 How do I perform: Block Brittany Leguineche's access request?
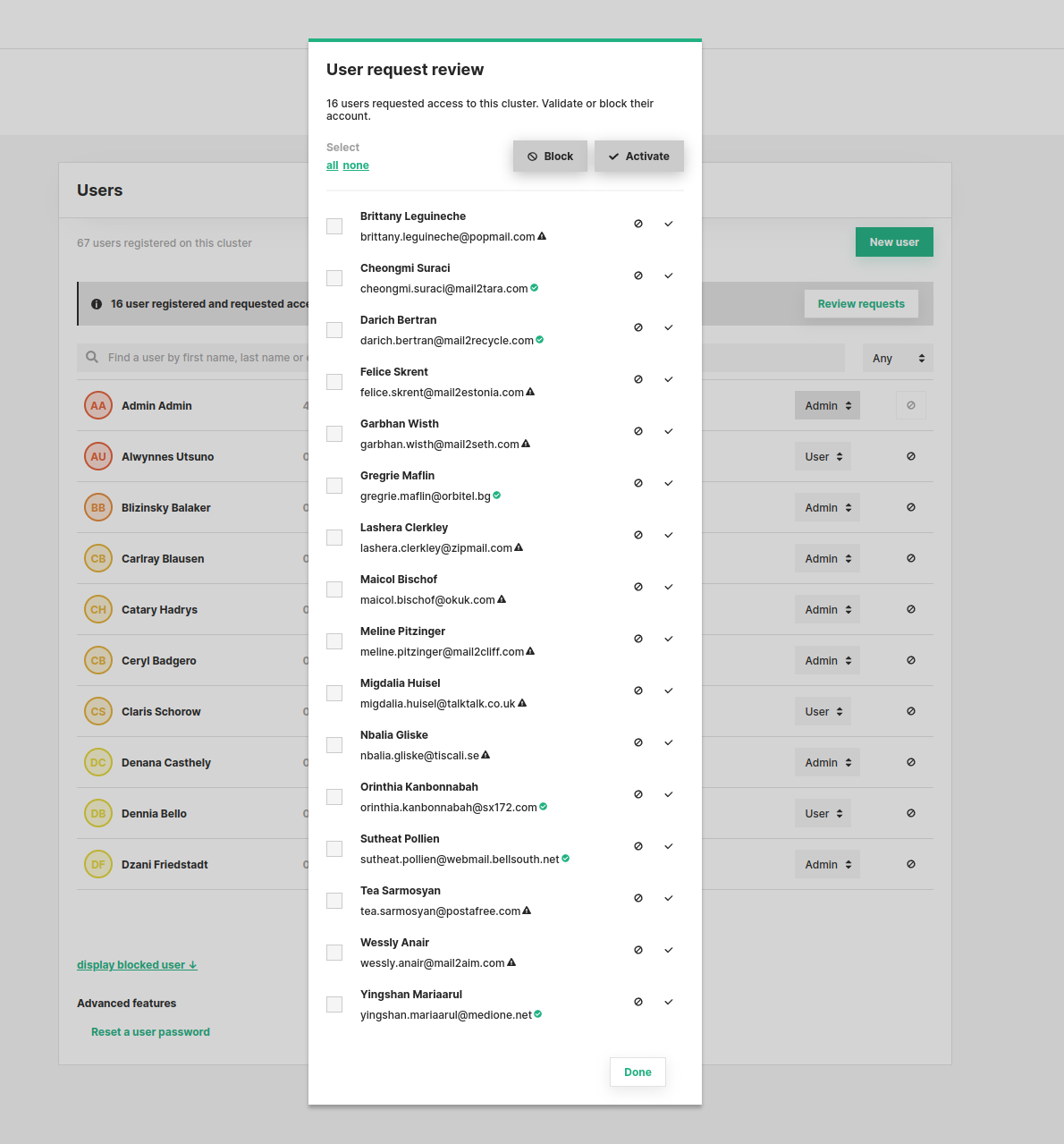(638, 224)
